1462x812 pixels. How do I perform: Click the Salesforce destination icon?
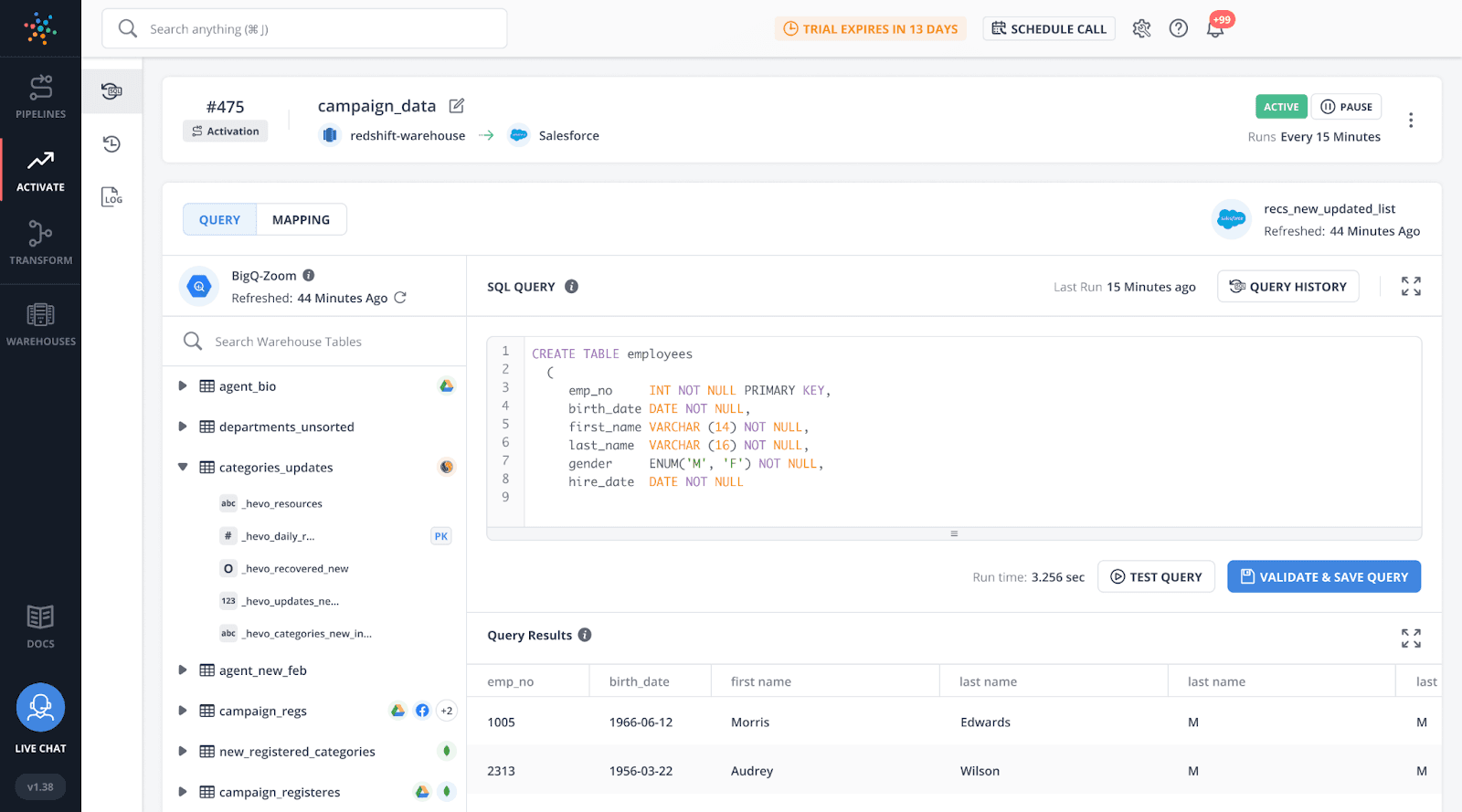tap(519, 135)
